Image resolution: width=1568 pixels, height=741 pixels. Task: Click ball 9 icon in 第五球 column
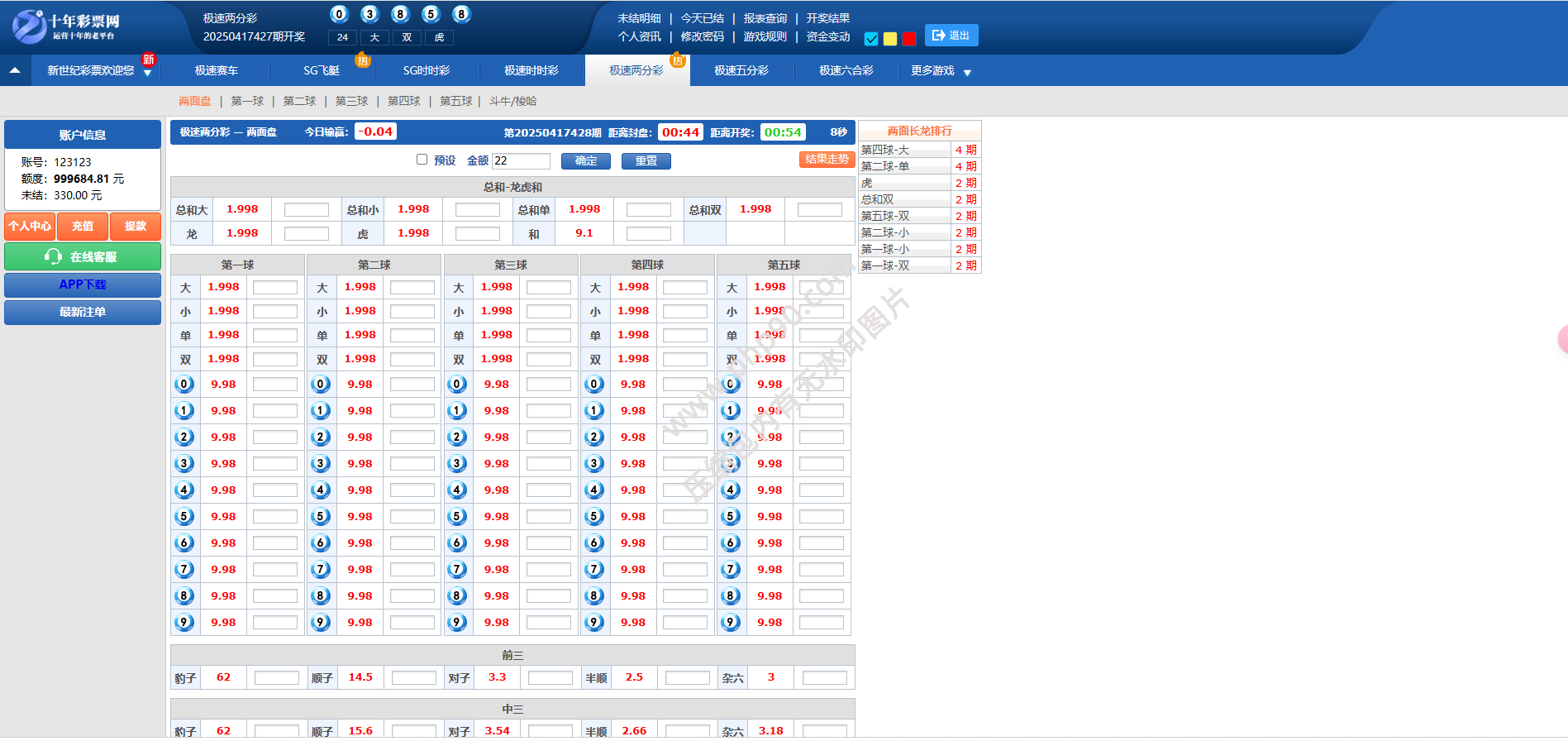click(x=730, y=623)
